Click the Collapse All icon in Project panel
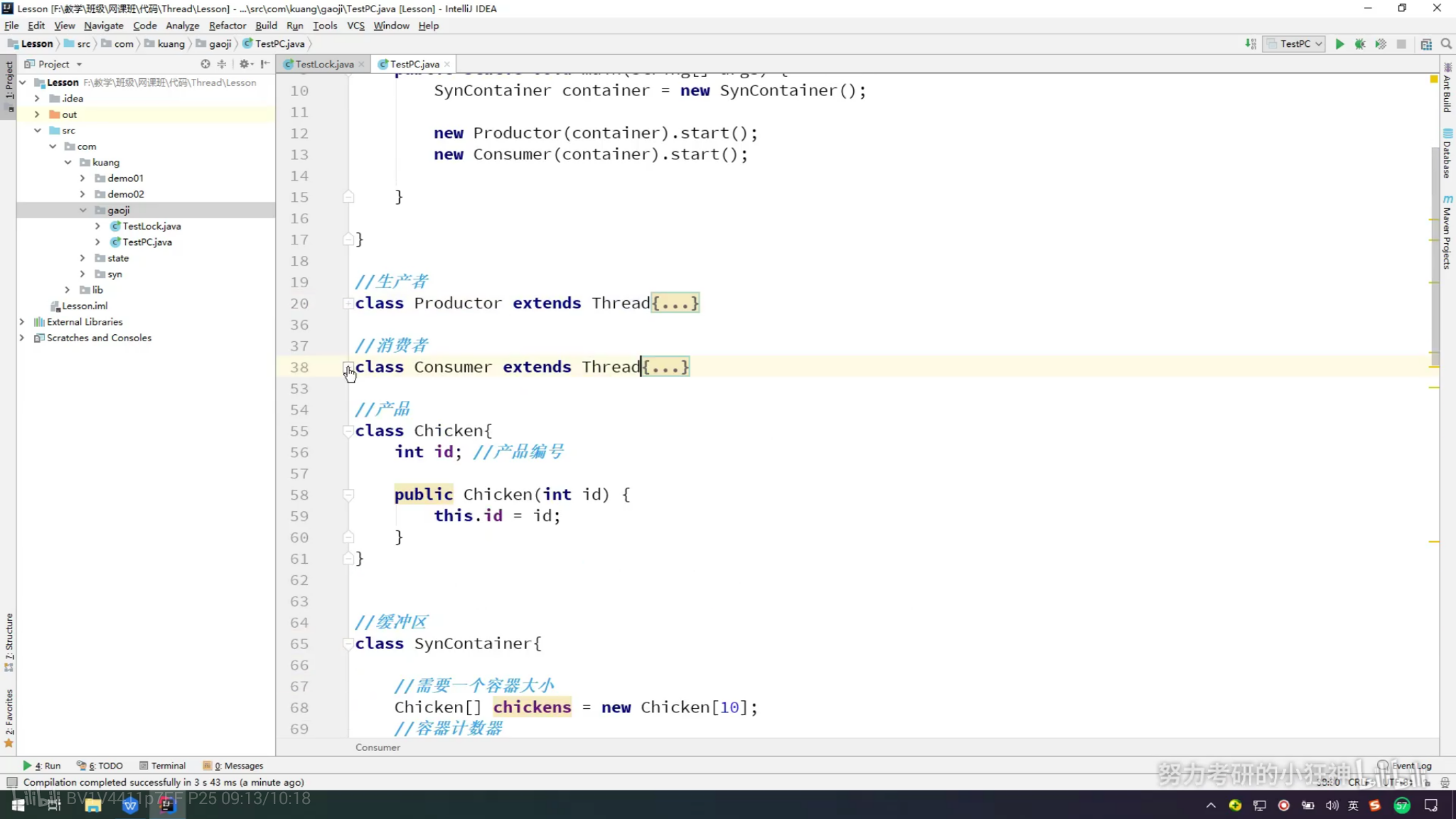This screenshot has height=819, width=1456. point(222,64)
